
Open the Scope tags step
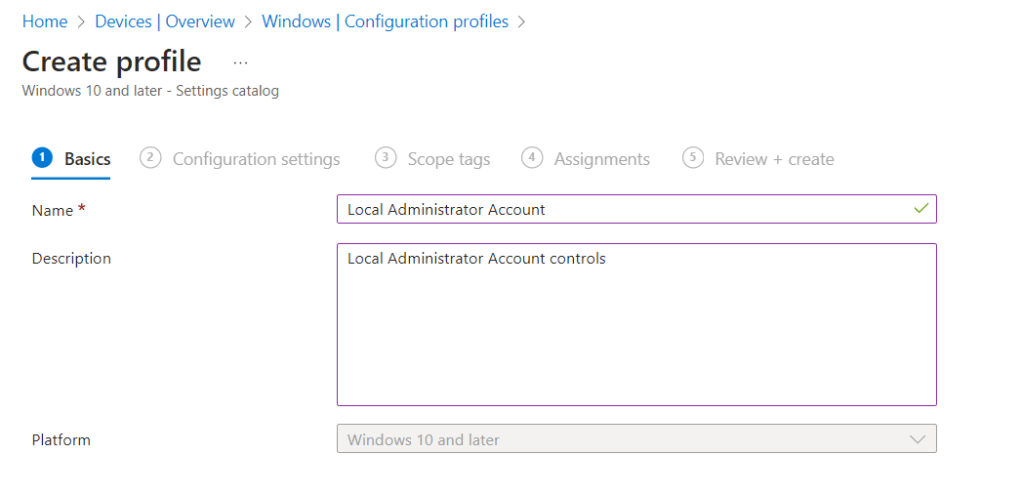pos(448,159)
